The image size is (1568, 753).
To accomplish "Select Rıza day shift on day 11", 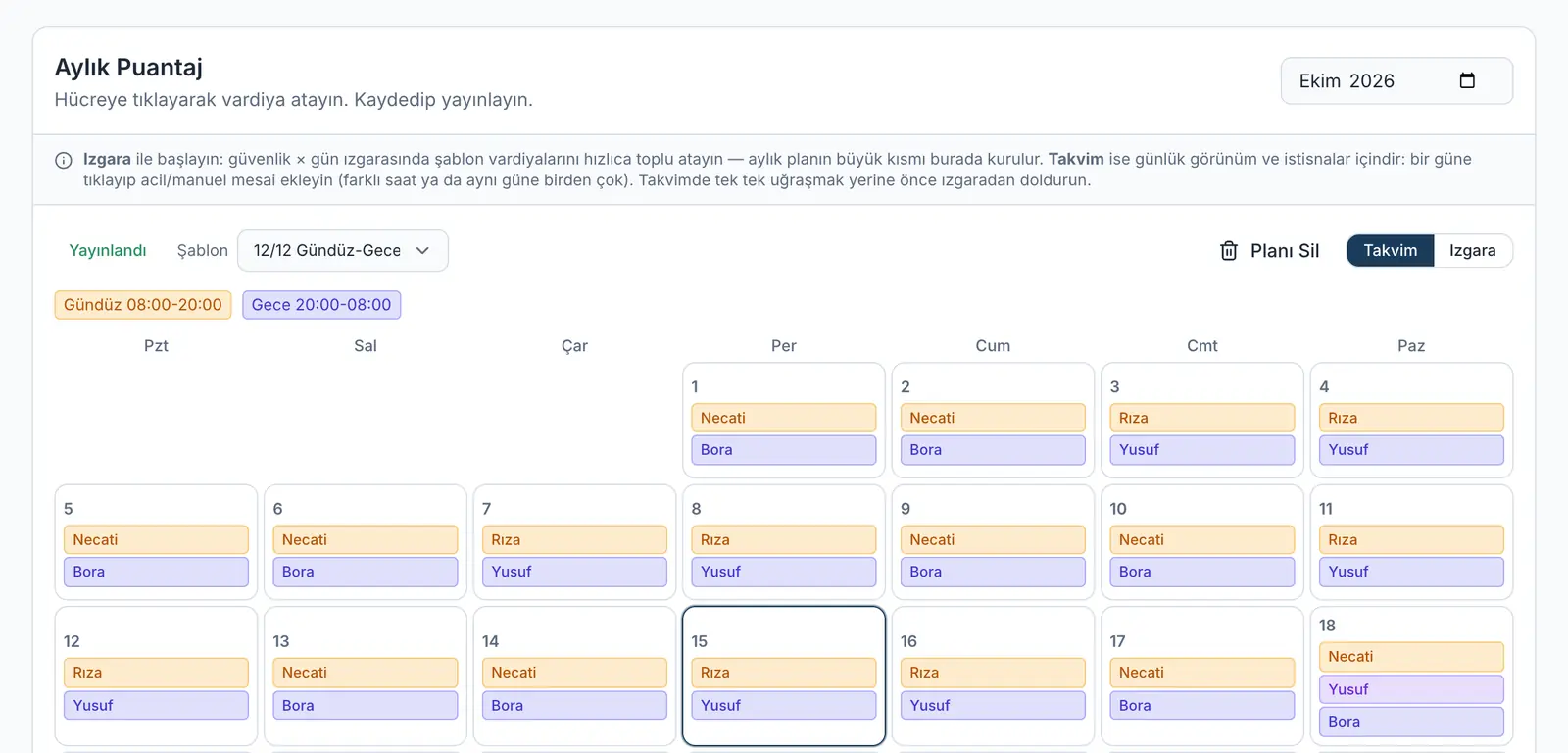I will pyautogui.click(x=1411, y=540).
